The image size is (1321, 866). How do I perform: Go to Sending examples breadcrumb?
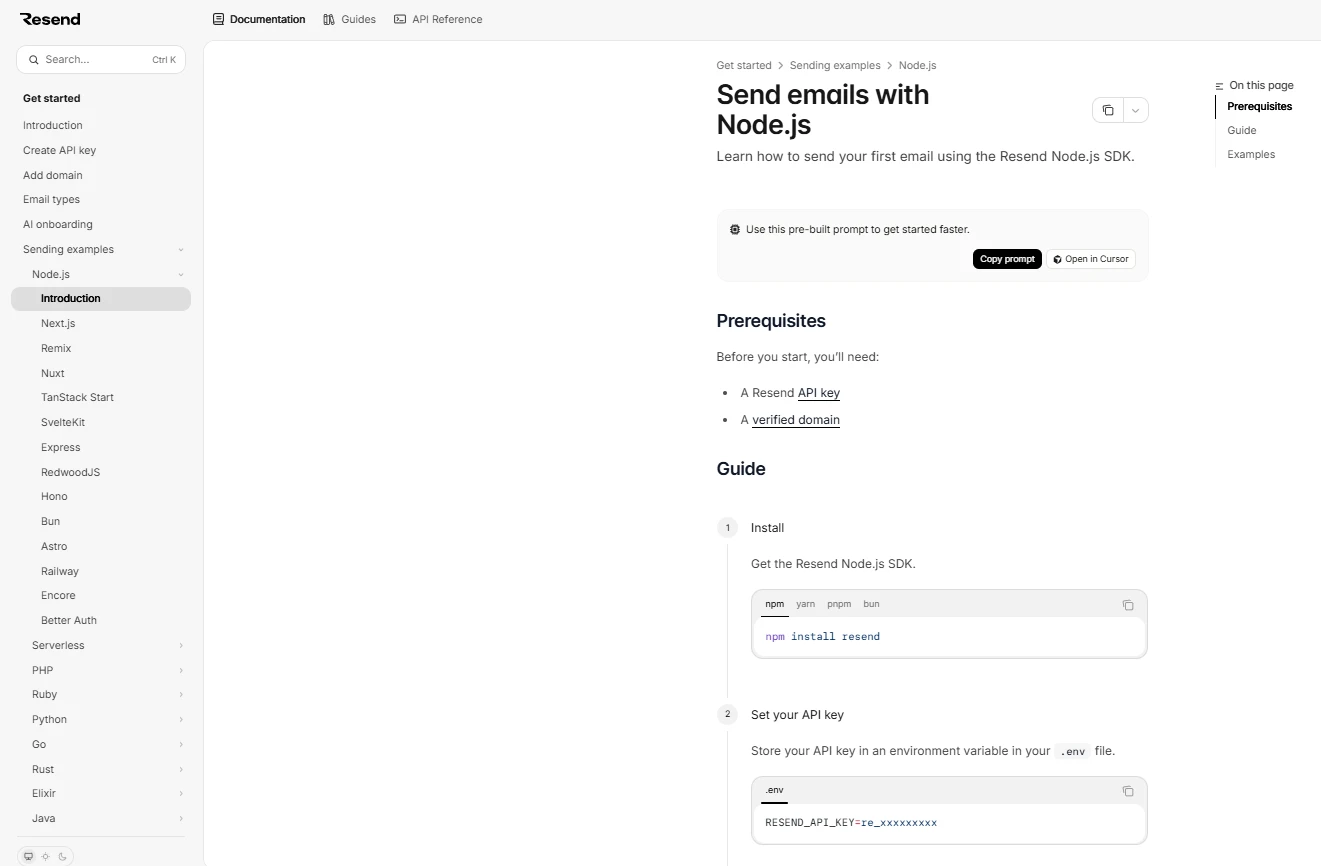coord(835,65)
